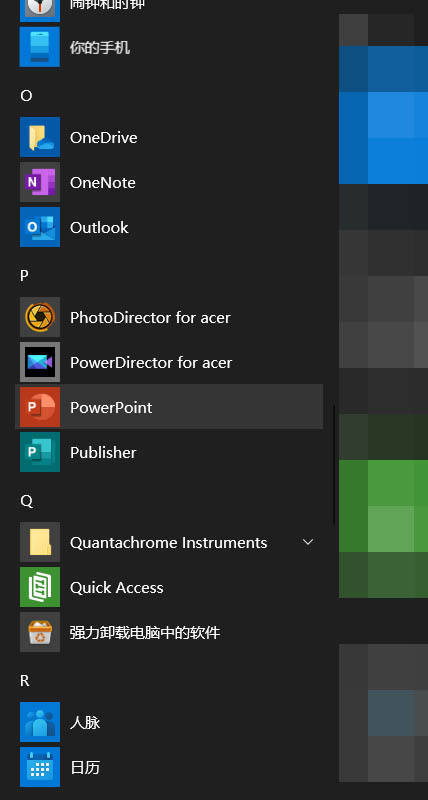Open the OneDrive app icon
This screenshot has height=800, width=428.
pos(40,137)
